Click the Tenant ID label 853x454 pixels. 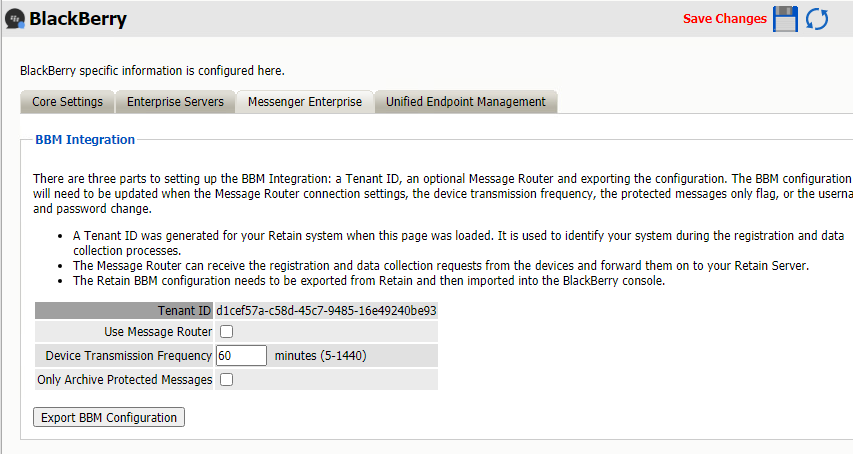pos(184,311)
